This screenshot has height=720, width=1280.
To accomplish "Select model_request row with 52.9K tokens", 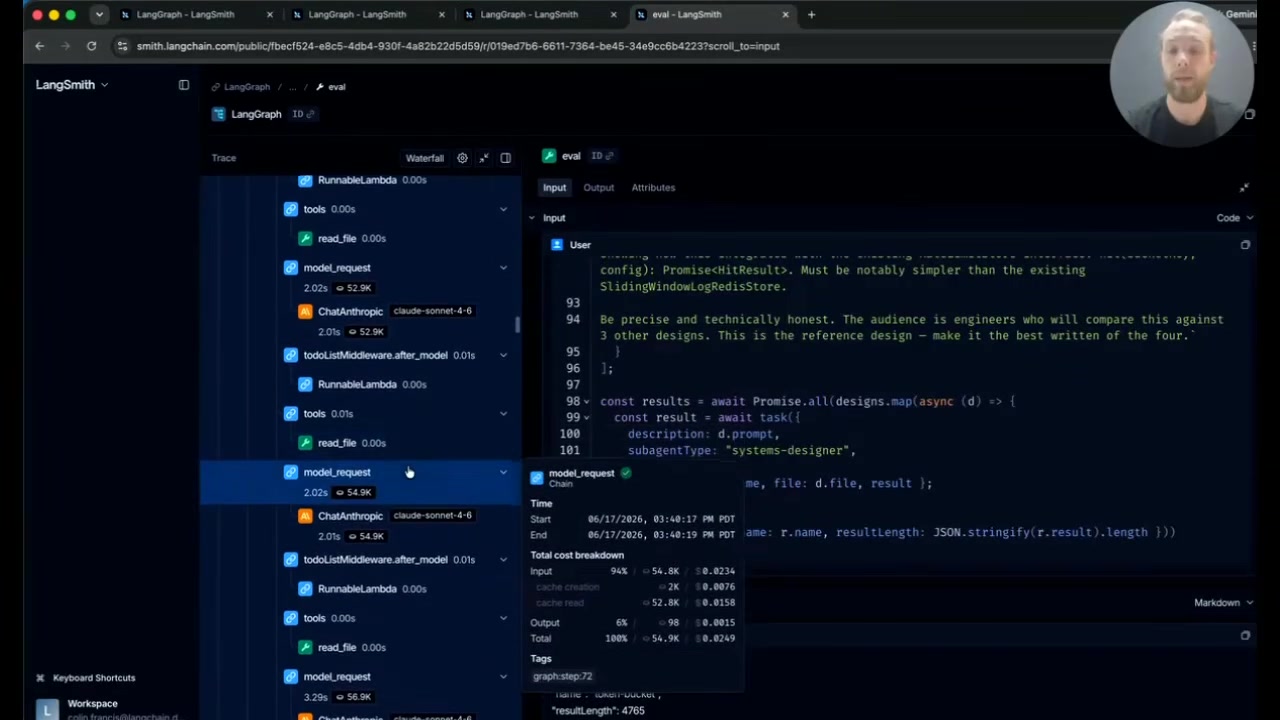I will [x=360, y=277].
